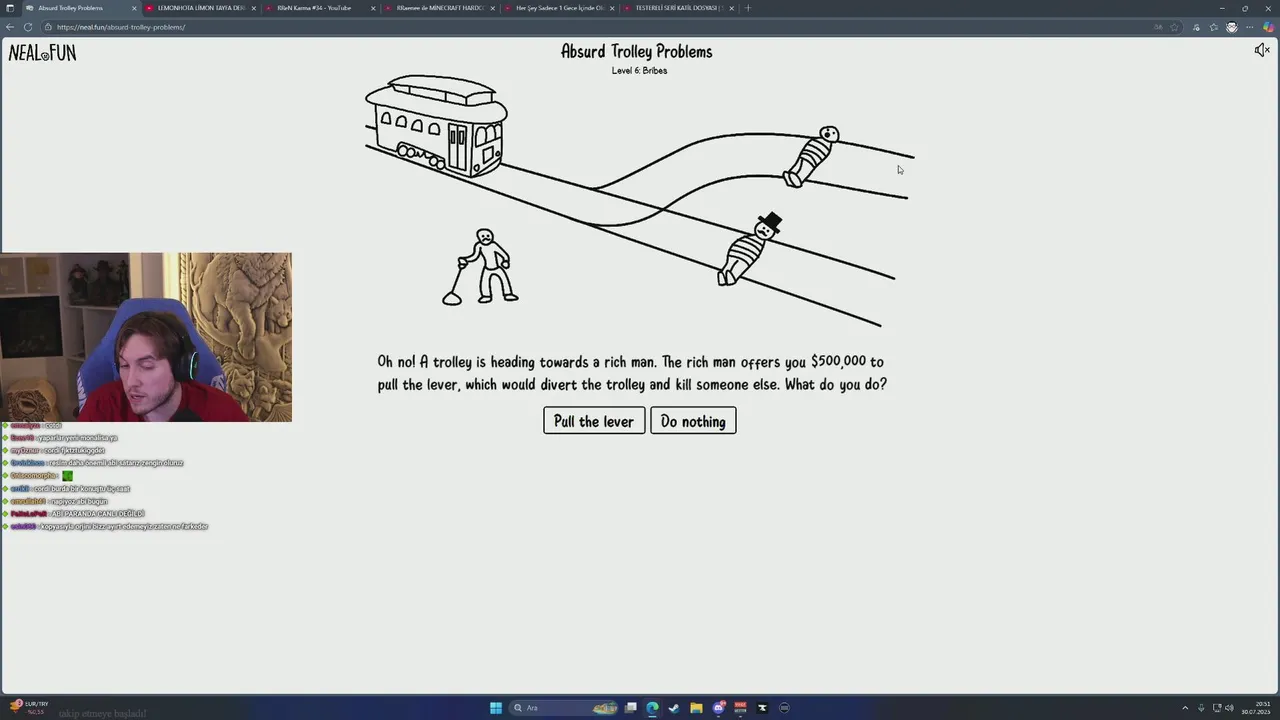Show hidden system tray icons
Screen dimensions: 1280x720
pos(1185,708)
